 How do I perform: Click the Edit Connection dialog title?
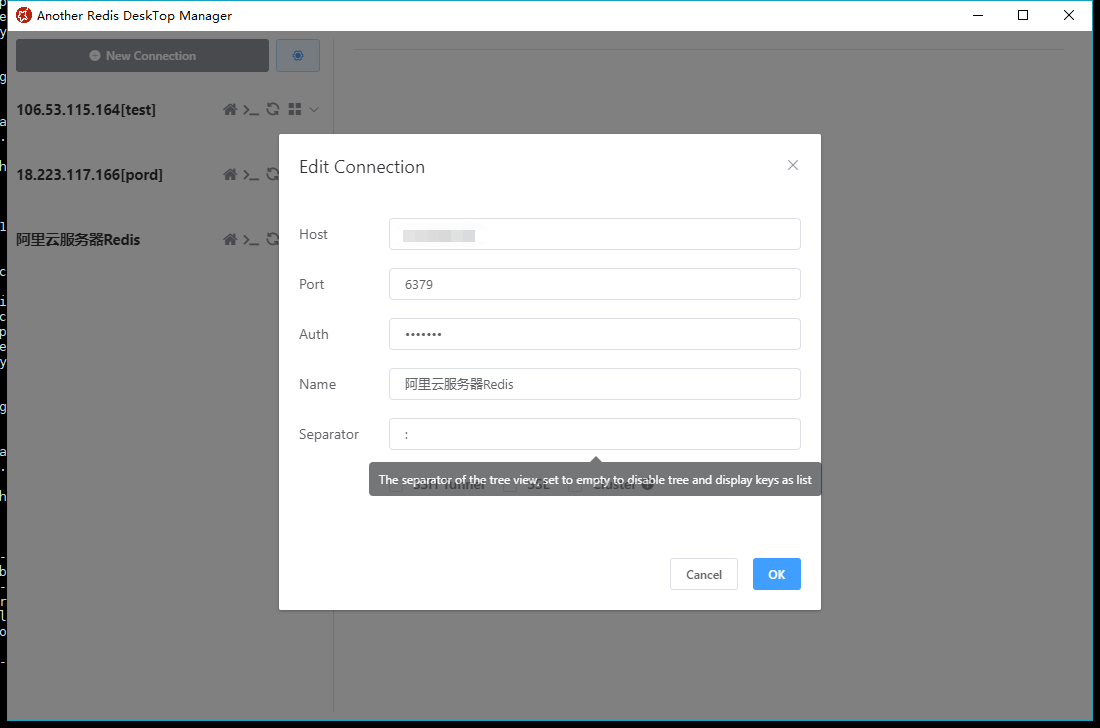362,167
